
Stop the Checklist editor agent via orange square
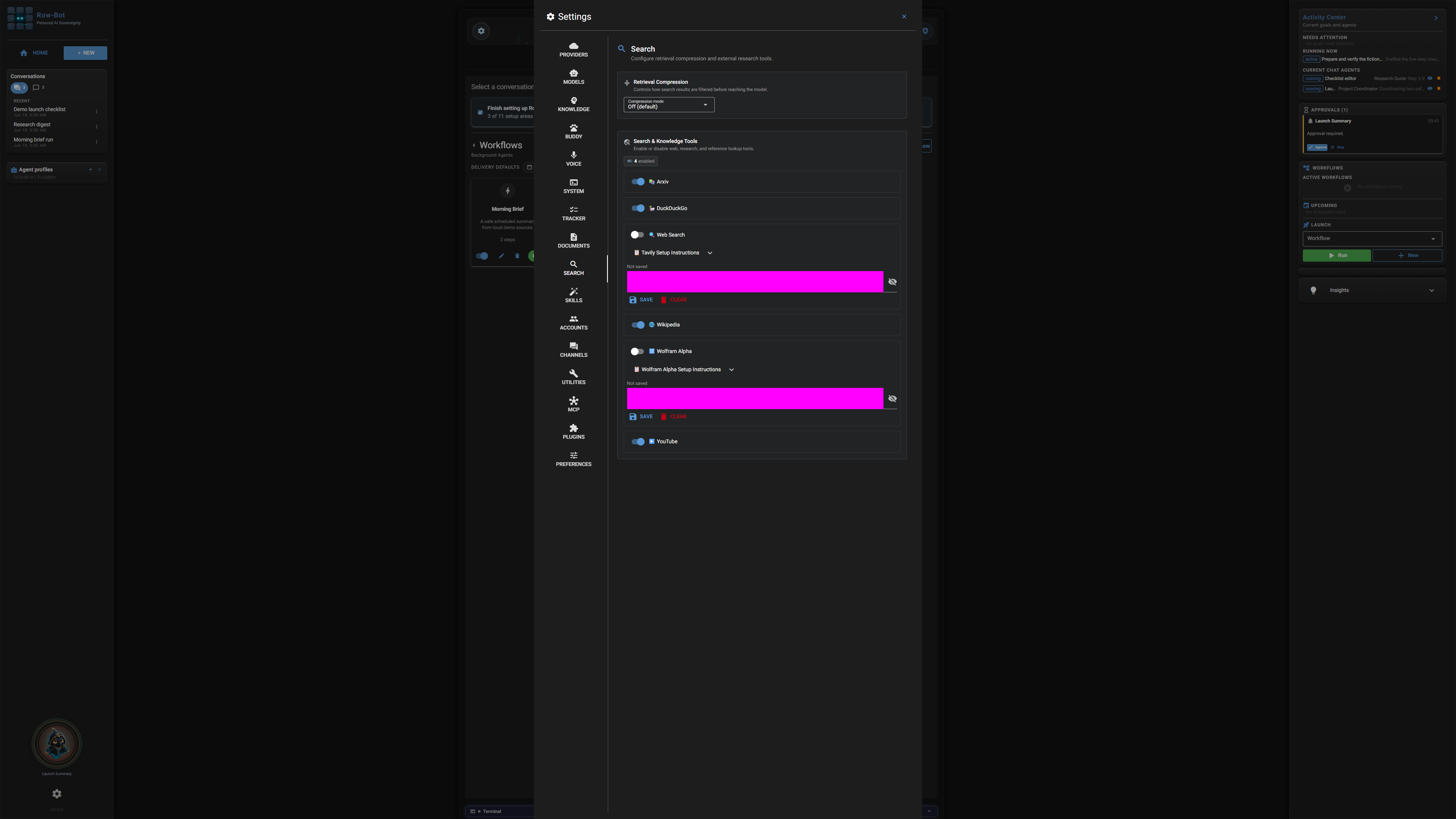click(x=1439, y=78)
